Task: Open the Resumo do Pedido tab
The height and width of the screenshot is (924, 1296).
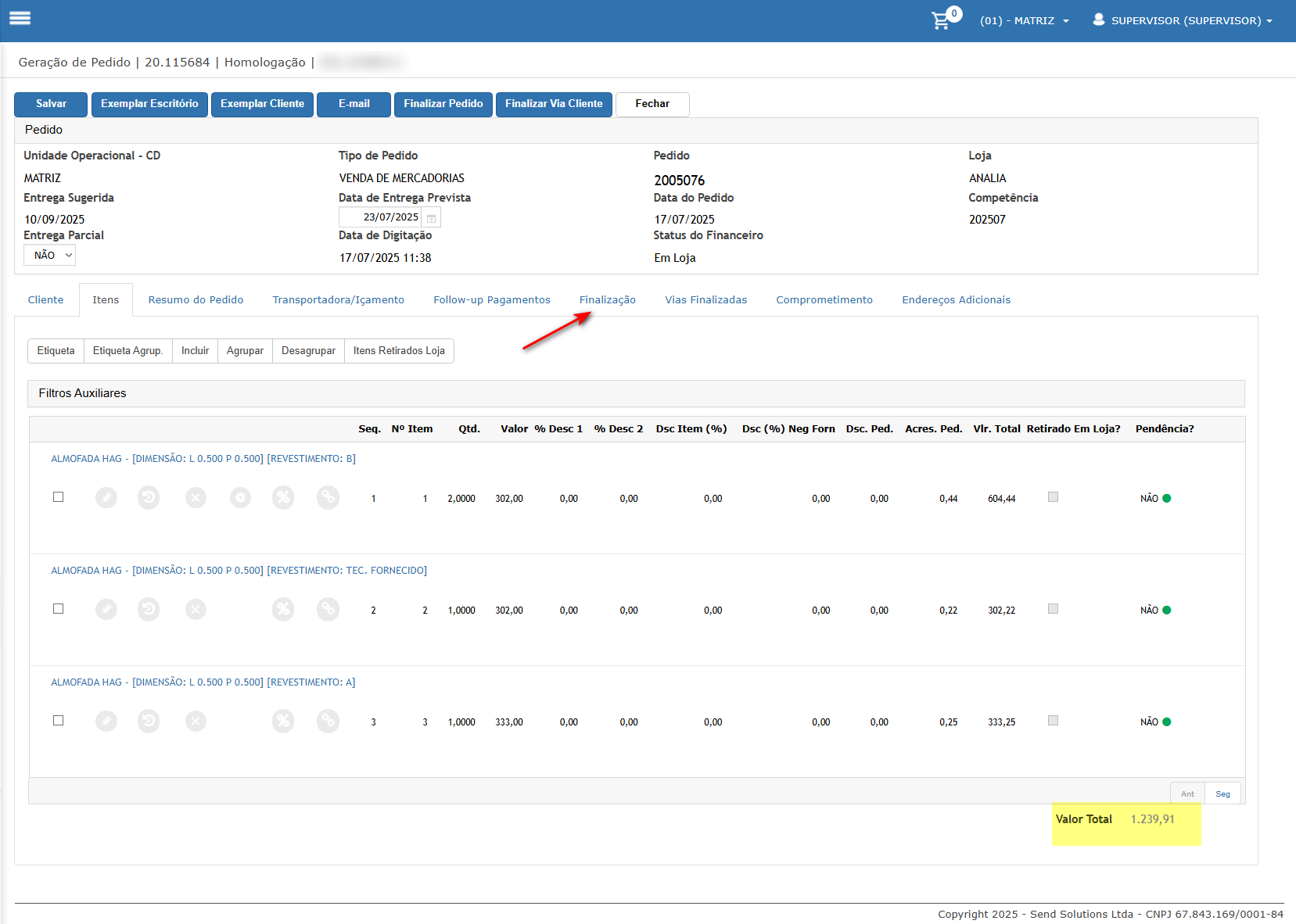Action: coord(196,300)
